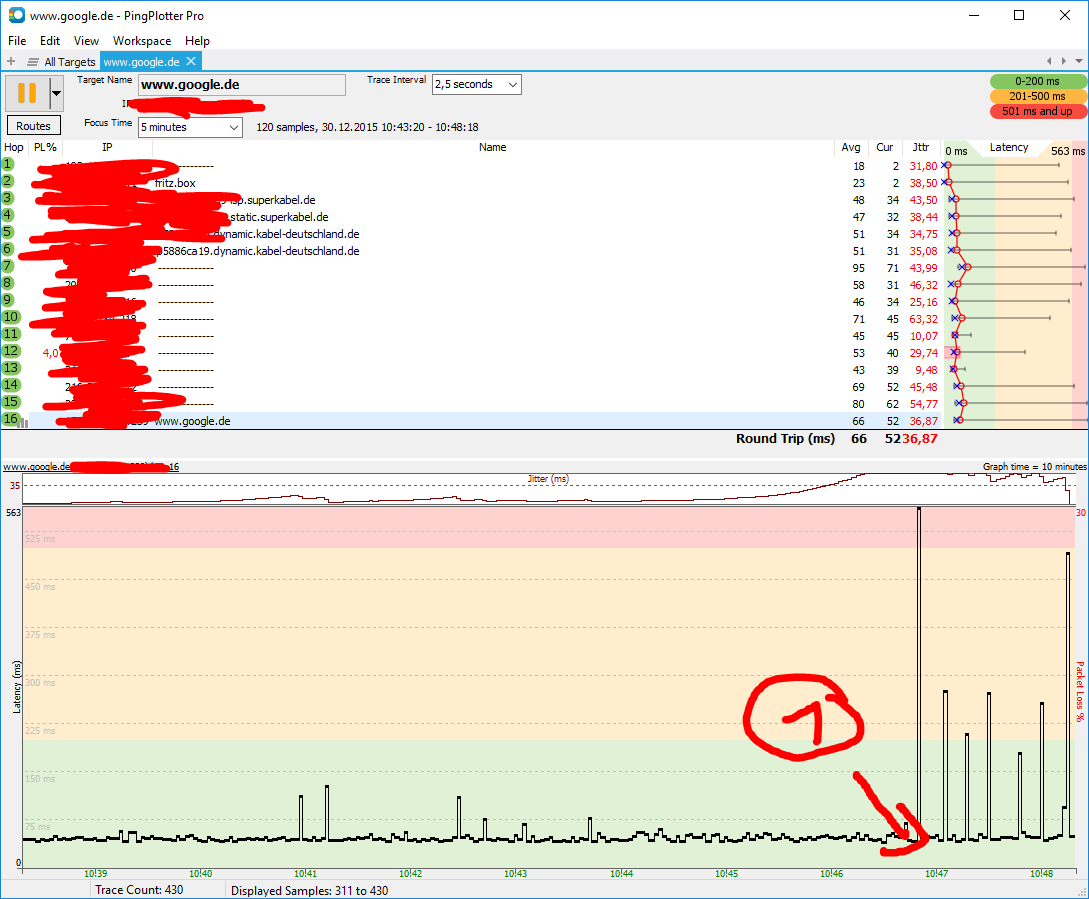The image size is (1089, 899).
Task: Open the View menu
Action: (x=86, y=41)
